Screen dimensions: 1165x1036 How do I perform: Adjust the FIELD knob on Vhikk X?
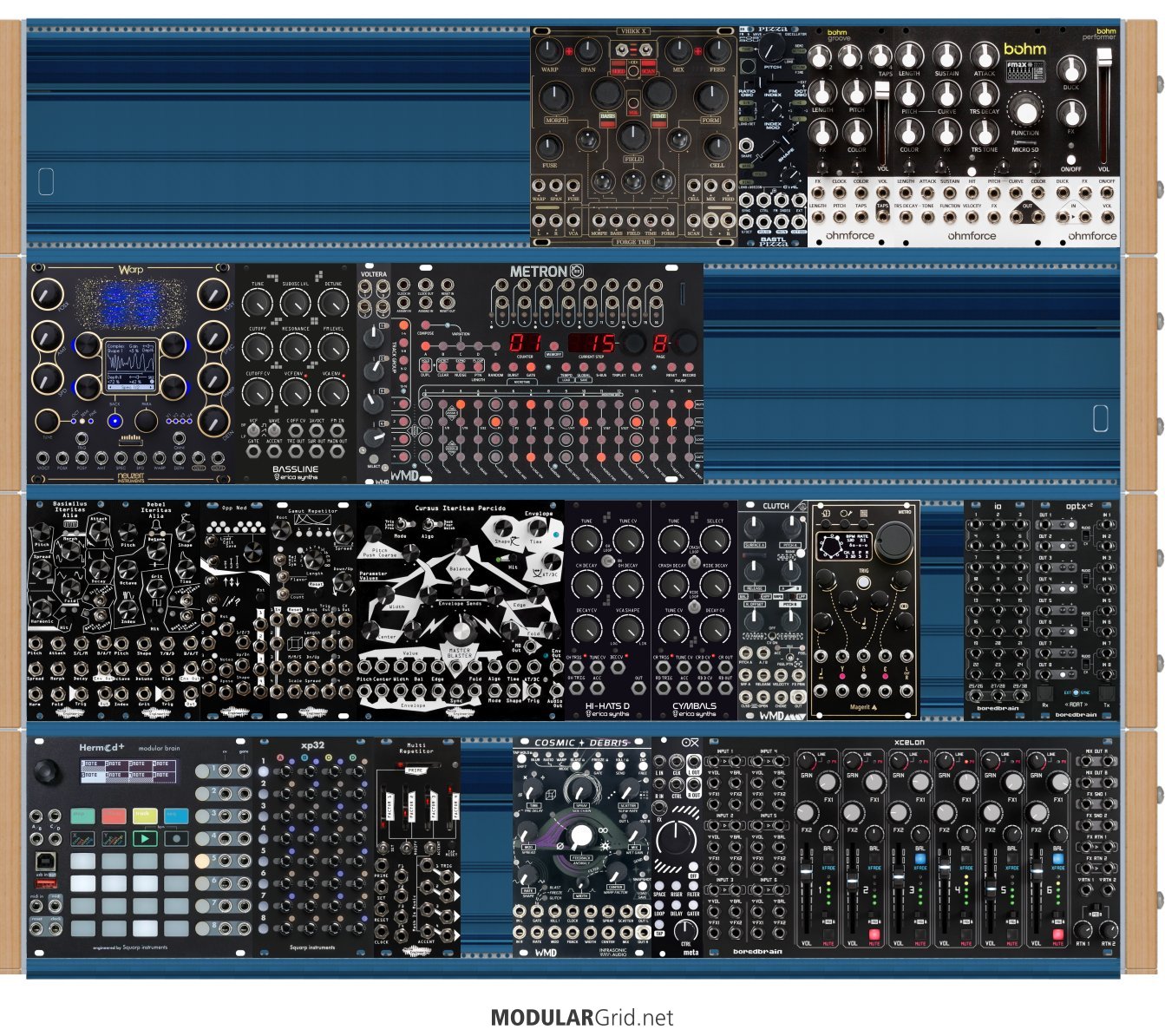633,137
